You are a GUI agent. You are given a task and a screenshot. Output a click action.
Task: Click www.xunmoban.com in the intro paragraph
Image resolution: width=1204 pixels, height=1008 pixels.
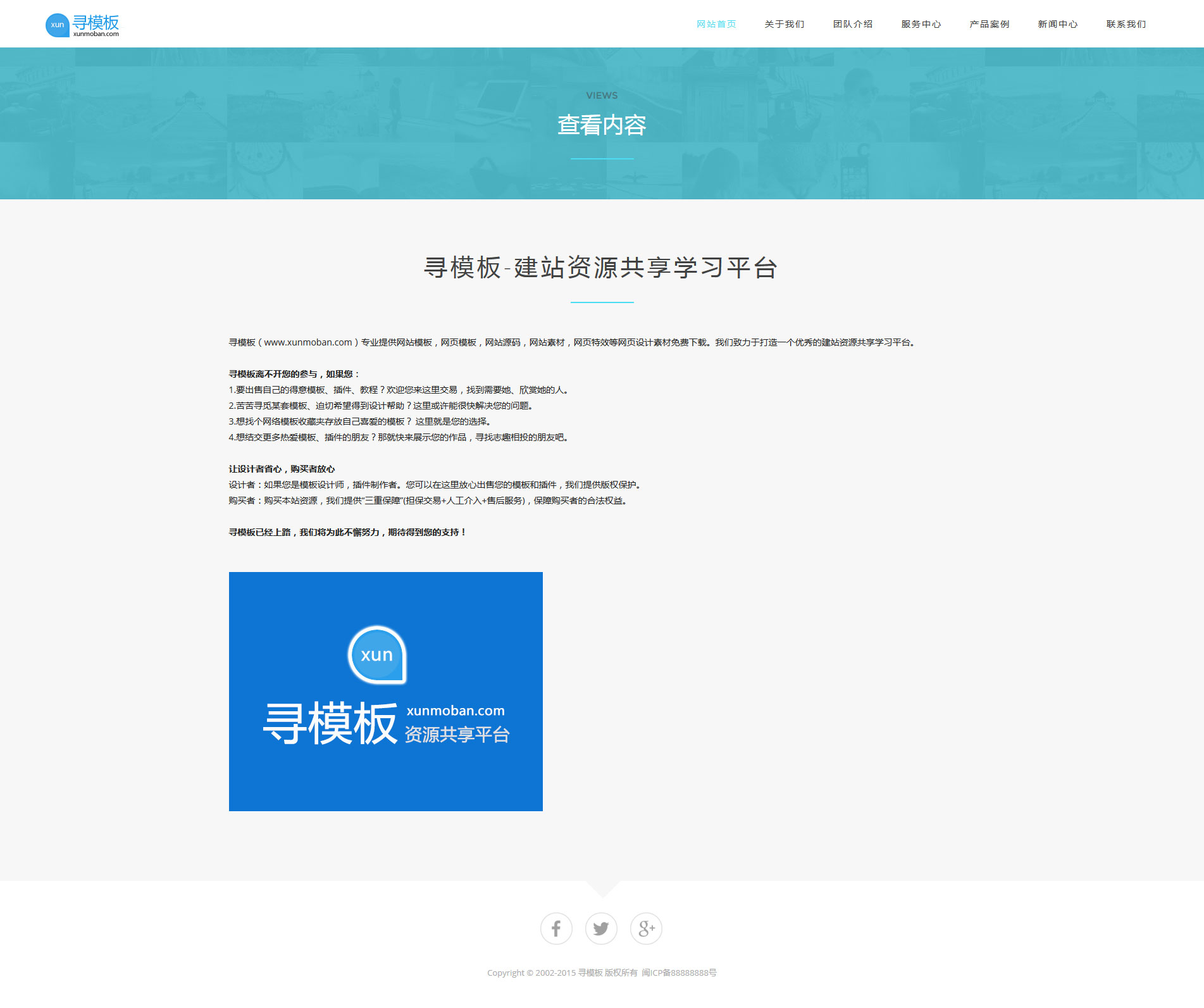tap(307, 342)
